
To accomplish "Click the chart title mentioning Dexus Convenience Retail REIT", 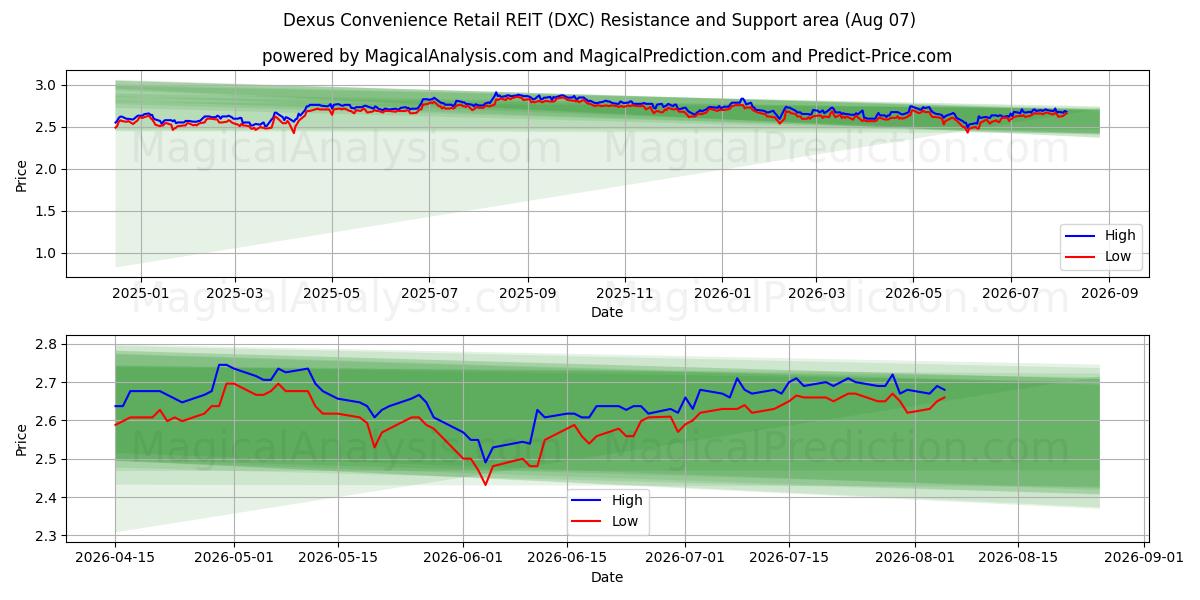I will click(599, 20).
